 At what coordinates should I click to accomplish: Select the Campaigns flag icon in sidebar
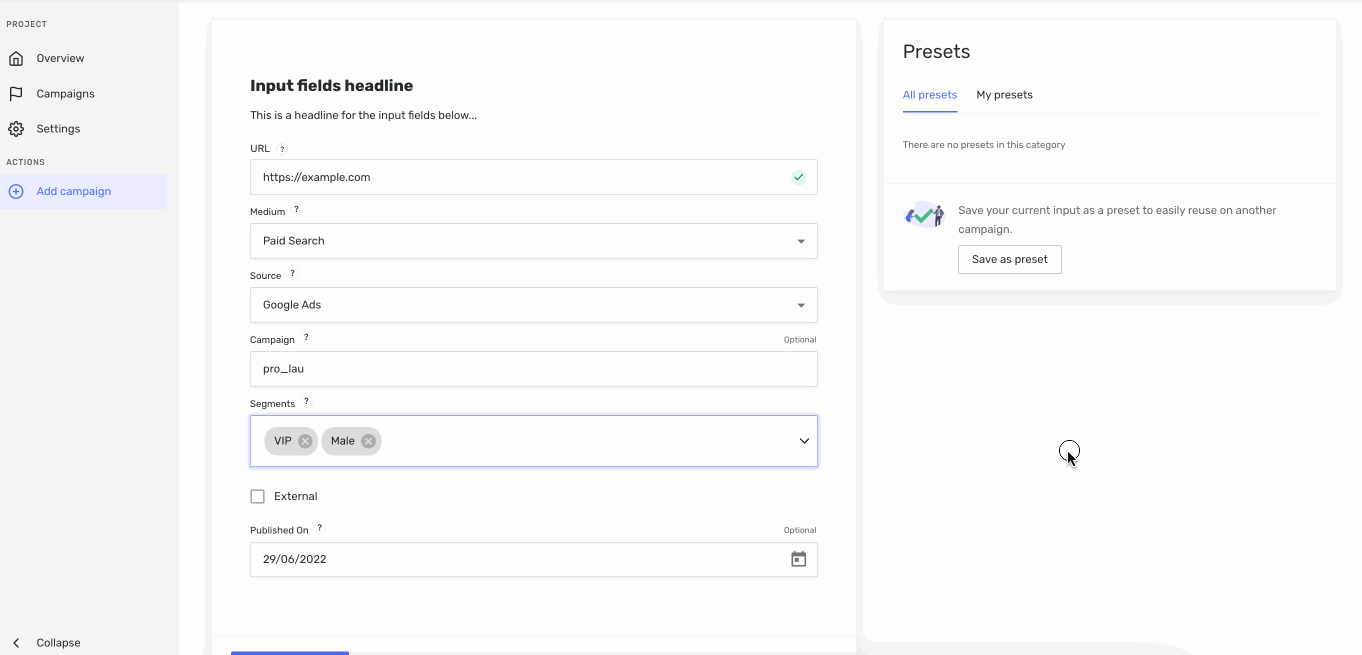(x=14, y=93)
